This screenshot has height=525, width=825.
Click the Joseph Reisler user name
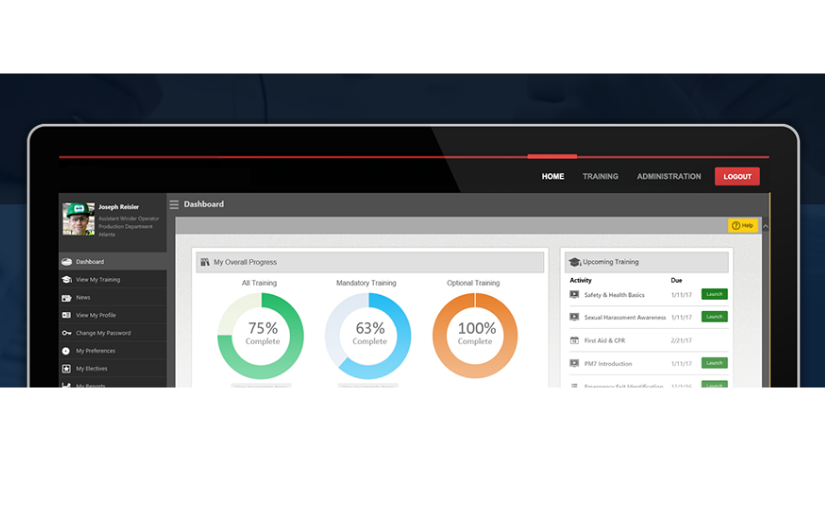pos(118,207)
